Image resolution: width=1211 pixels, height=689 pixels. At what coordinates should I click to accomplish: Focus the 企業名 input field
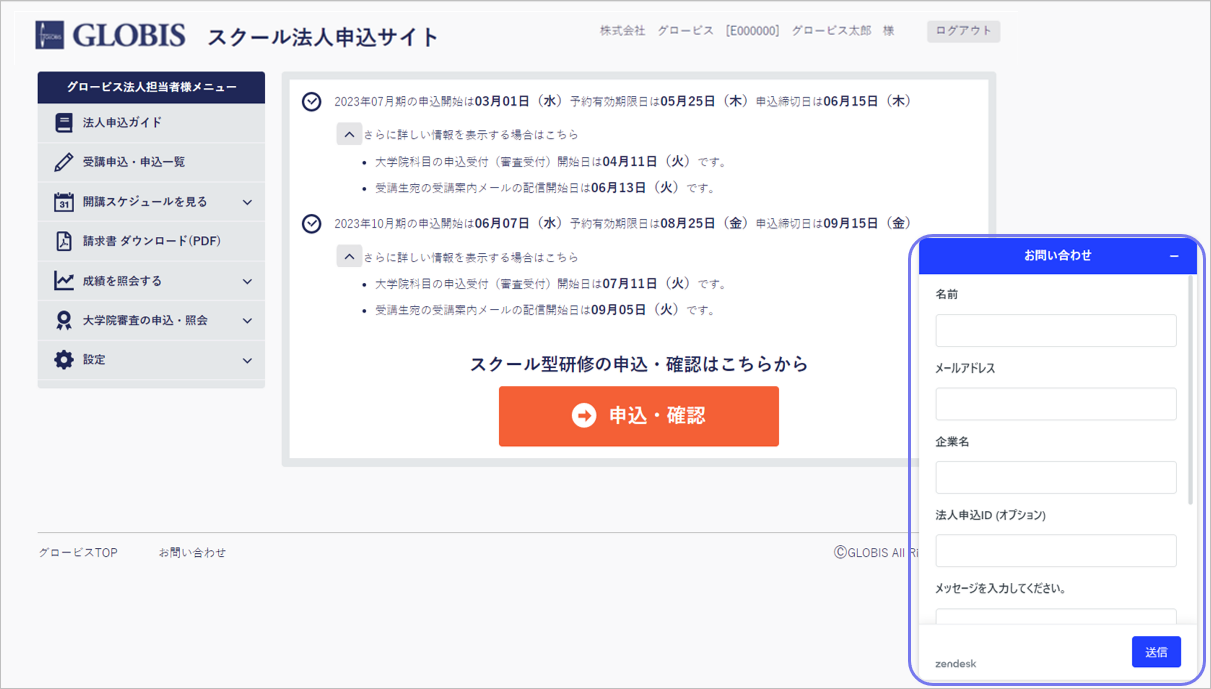tap(1056, 477)
